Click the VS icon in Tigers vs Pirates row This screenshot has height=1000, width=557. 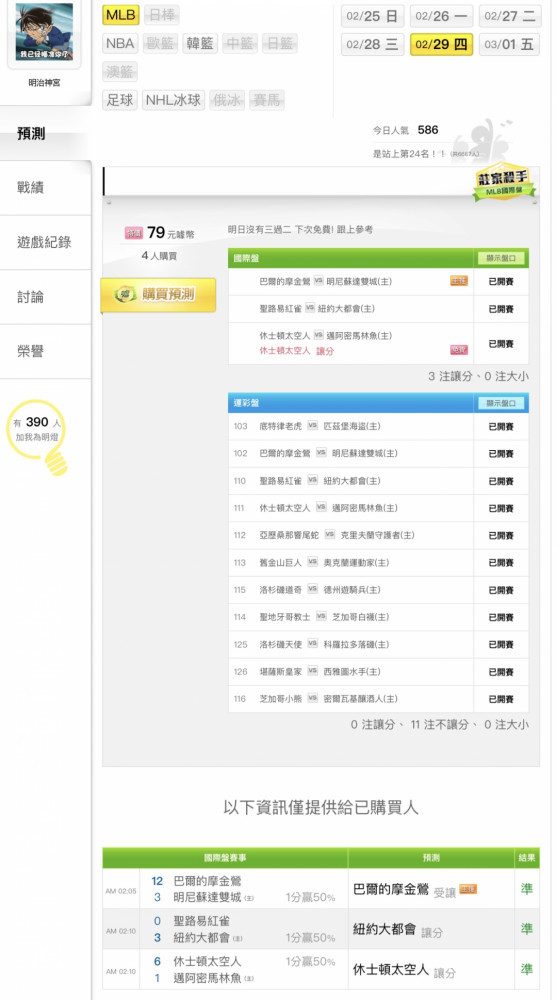coord(313,425)
